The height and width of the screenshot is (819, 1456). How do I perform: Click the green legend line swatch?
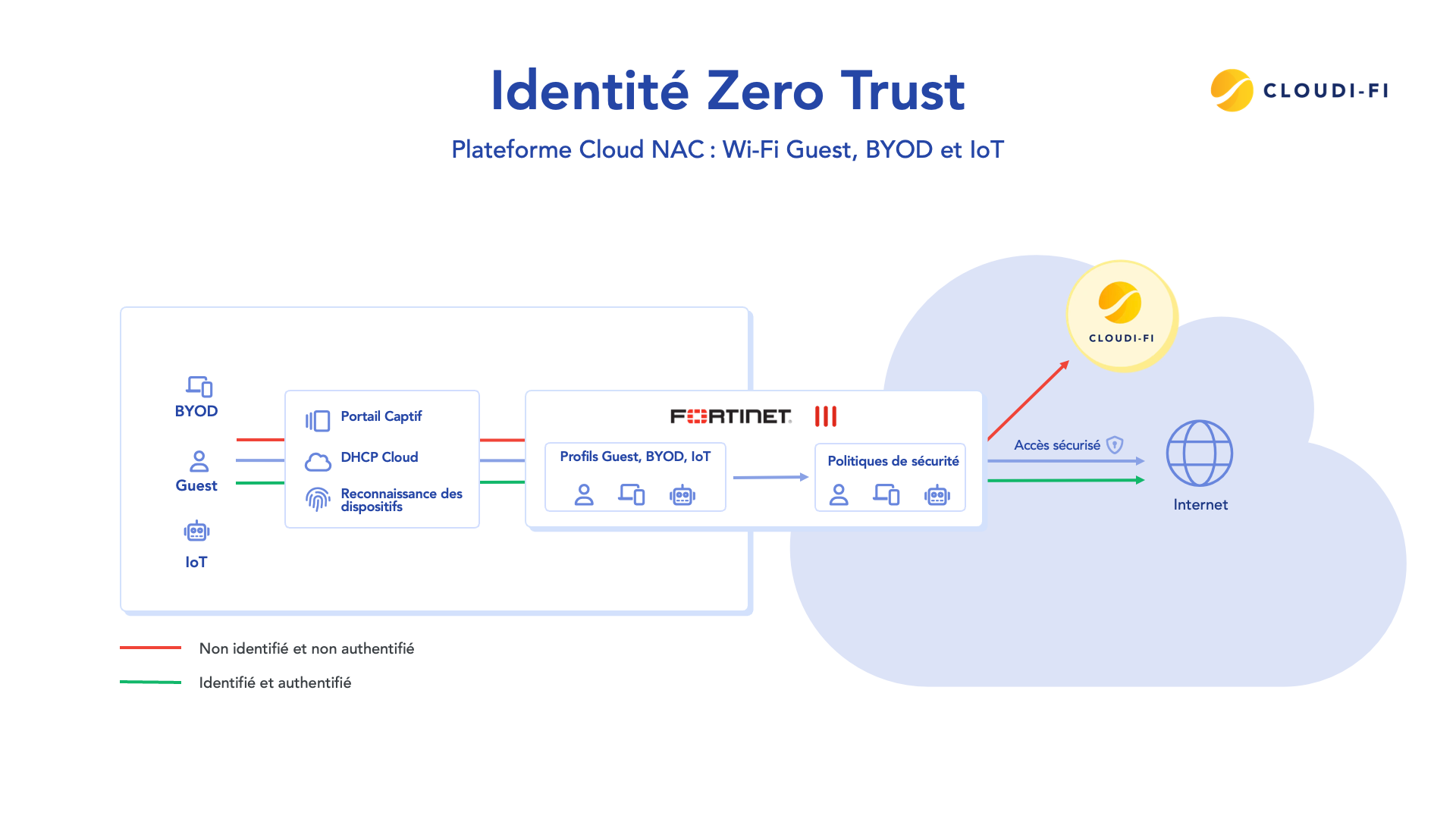coord(150,682)
